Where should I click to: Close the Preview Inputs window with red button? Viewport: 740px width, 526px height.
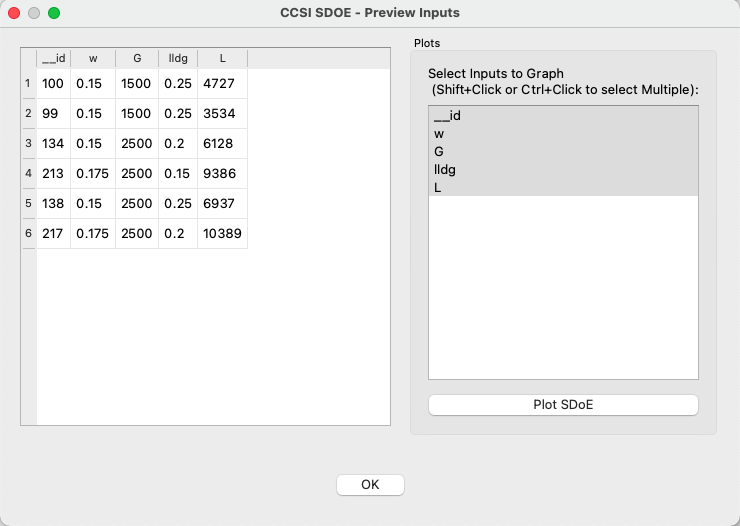pos(14,13)
